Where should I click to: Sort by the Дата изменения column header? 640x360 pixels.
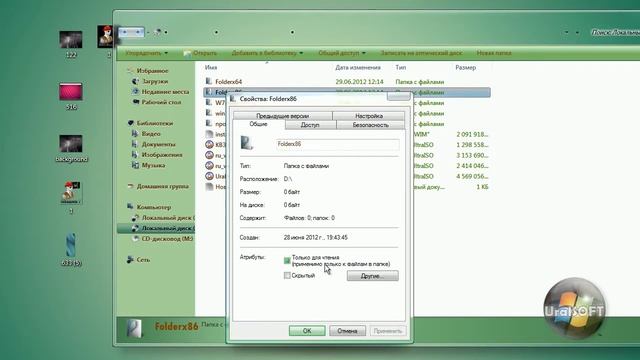[358, 67]
